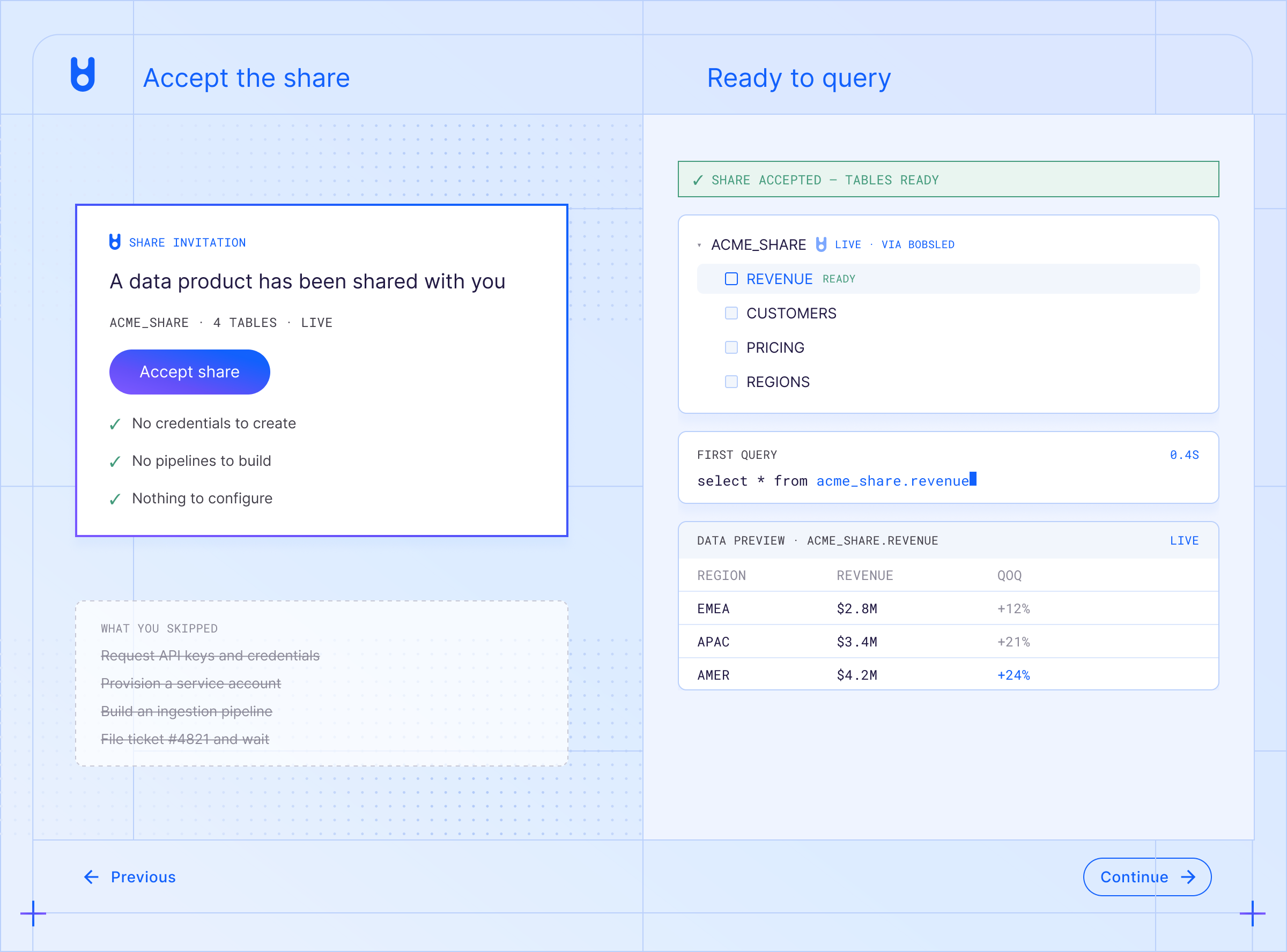
Task: Collapse the ACME_SHARE tree node
Action: click(x=699, y=246)
